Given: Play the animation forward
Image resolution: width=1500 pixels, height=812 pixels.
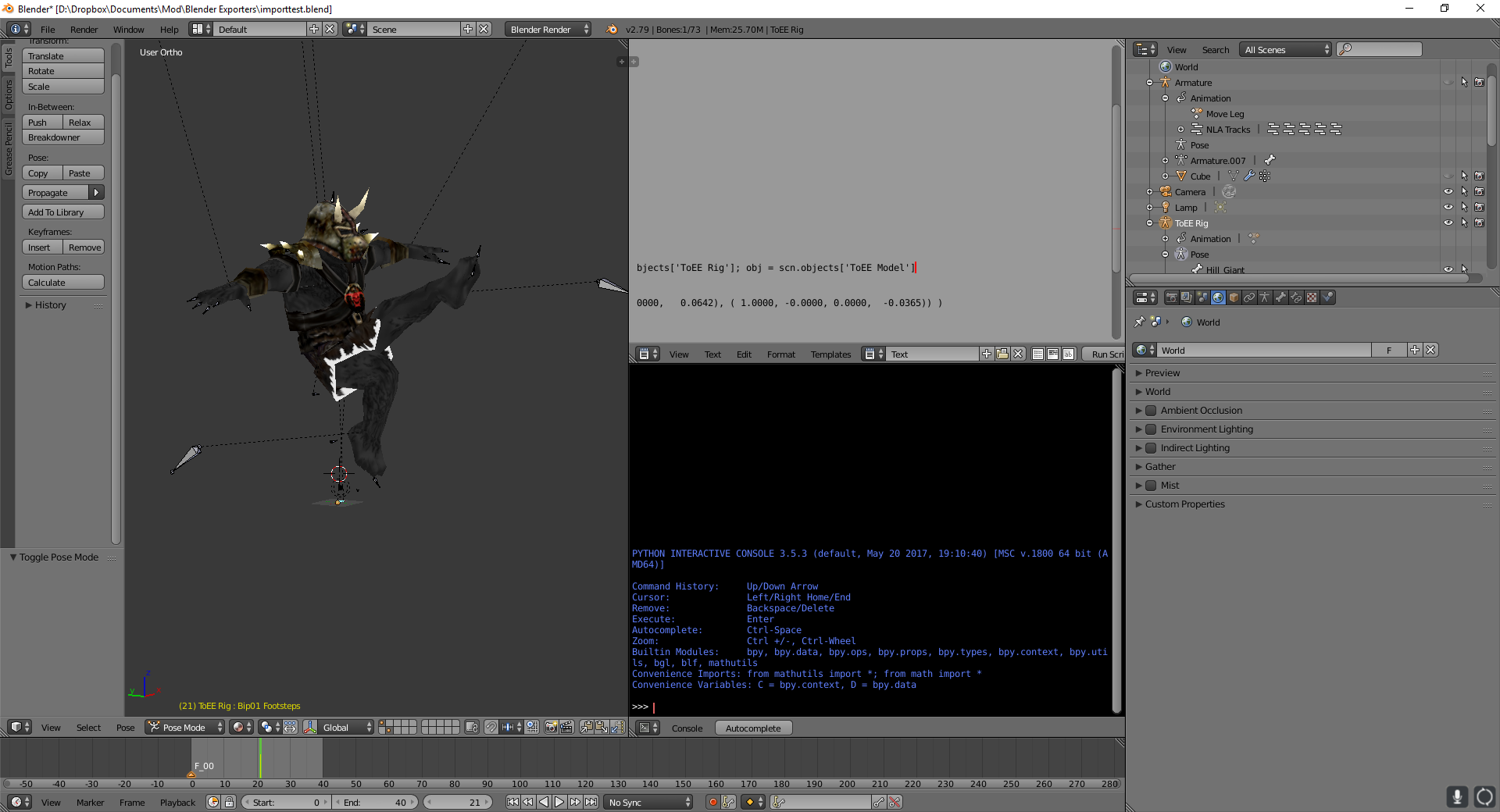Looking at the screenshot, I should pos(559,802).
